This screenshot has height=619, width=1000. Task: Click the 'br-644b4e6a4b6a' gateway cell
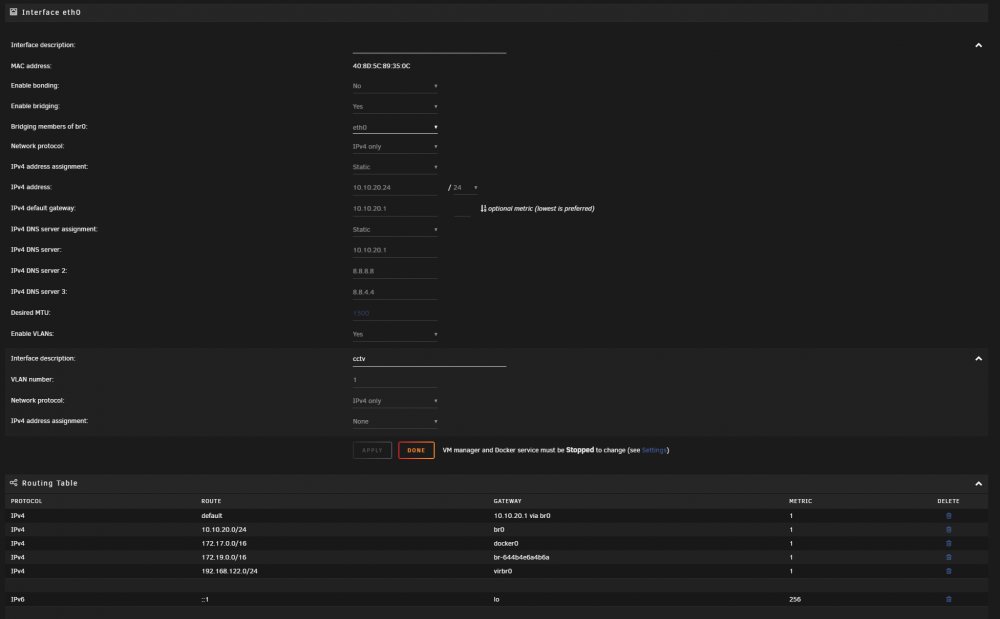(521, 557)
